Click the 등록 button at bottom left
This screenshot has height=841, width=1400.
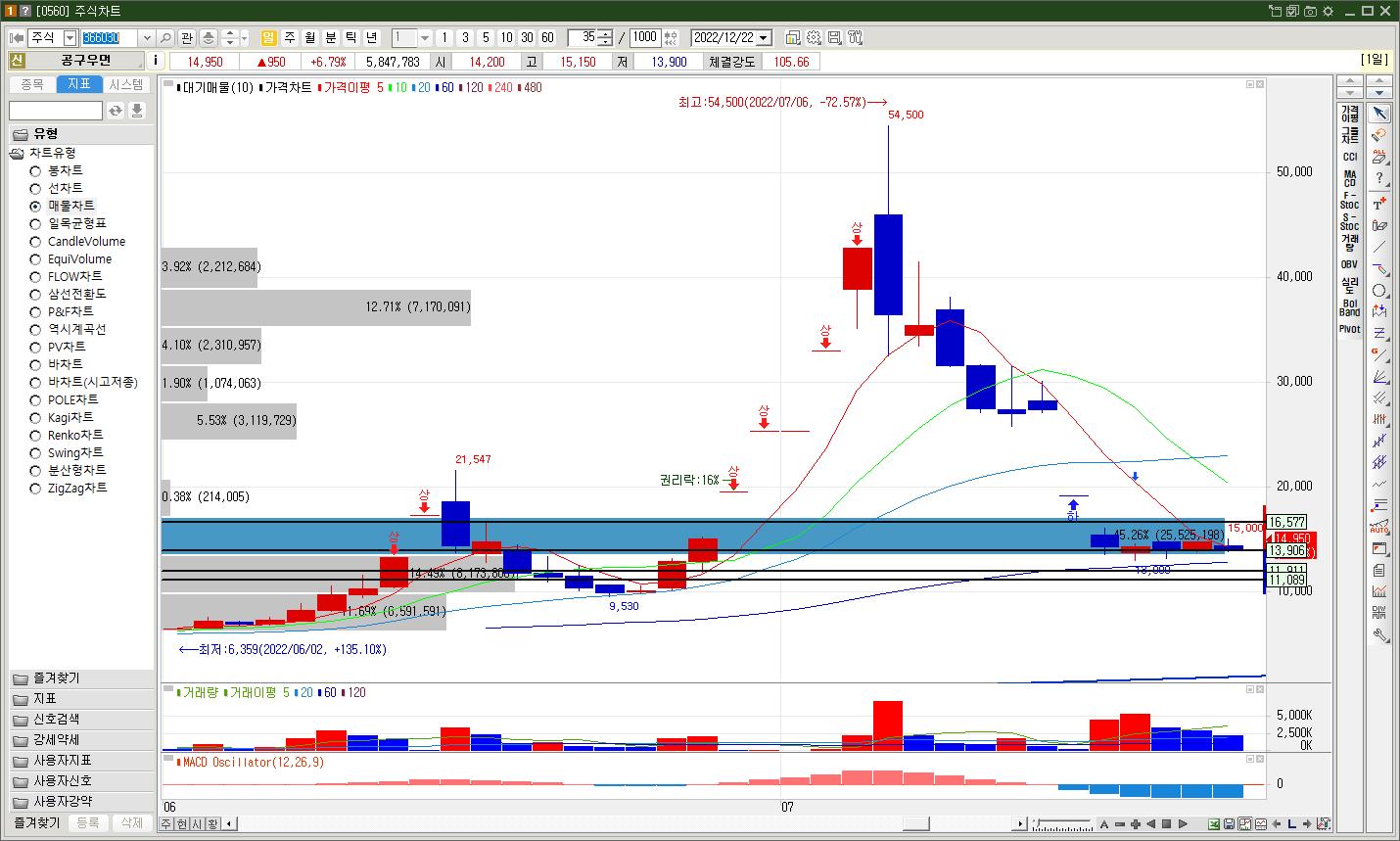(x=88, y=823)
